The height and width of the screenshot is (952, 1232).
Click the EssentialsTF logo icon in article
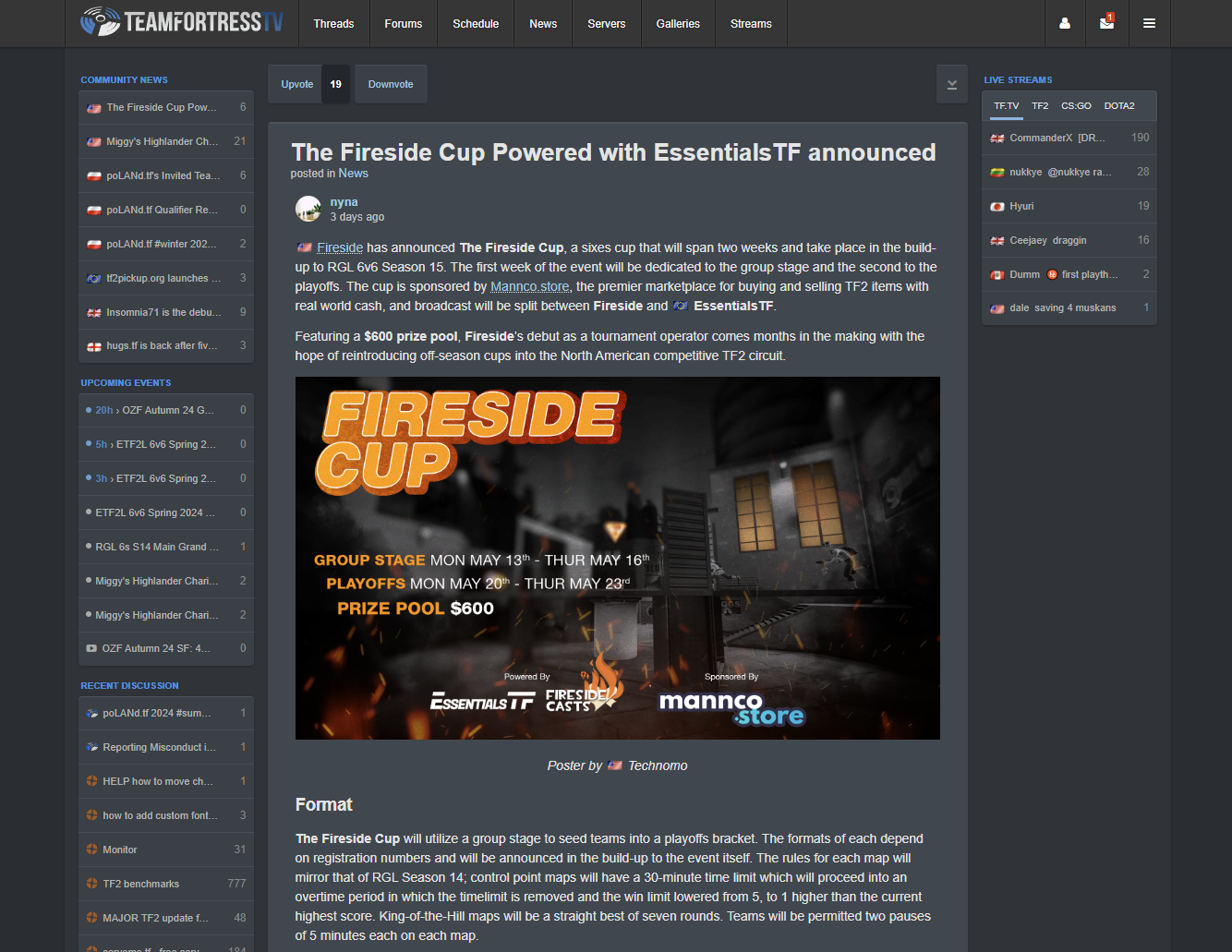coord(681,306)
